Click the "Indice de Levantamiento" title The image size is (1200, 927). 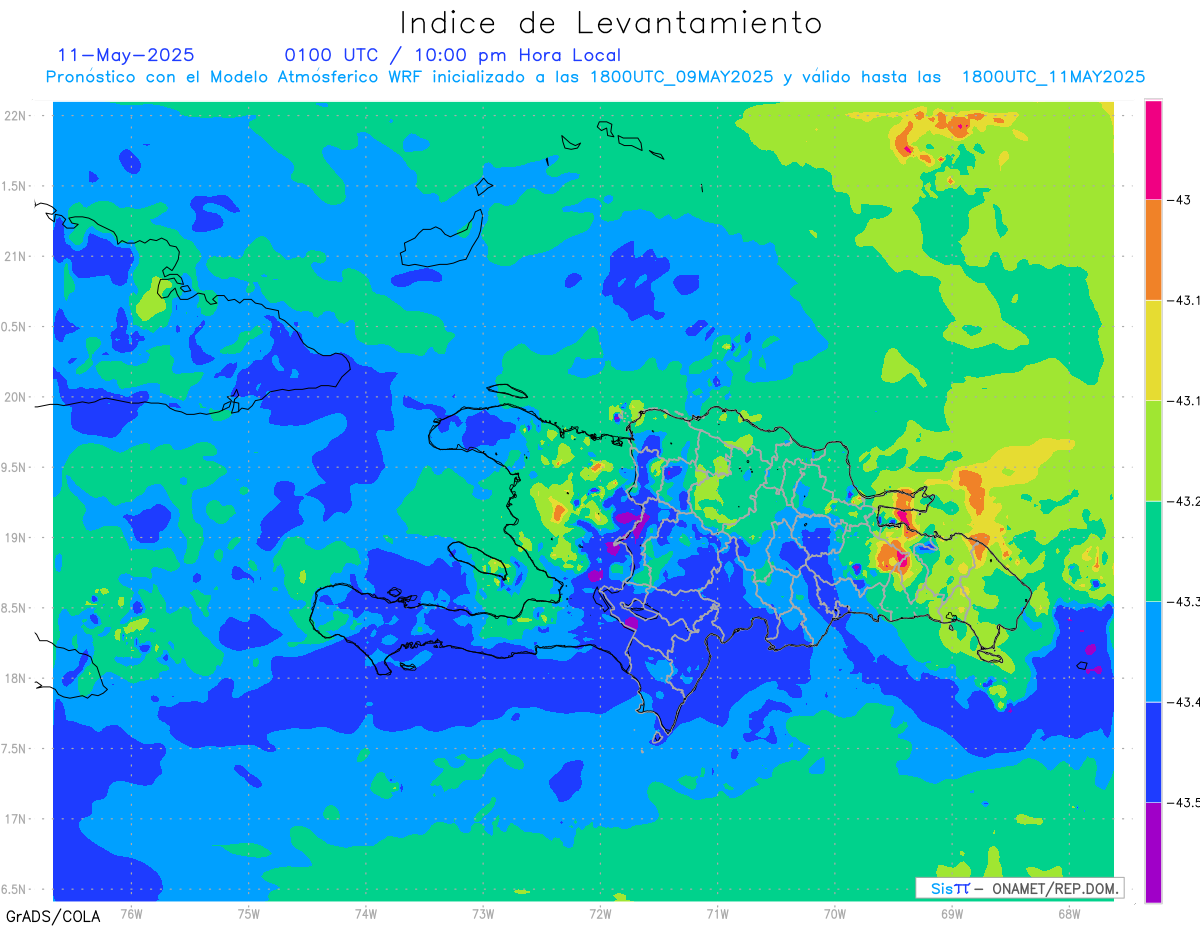click(x=611, y=23)
